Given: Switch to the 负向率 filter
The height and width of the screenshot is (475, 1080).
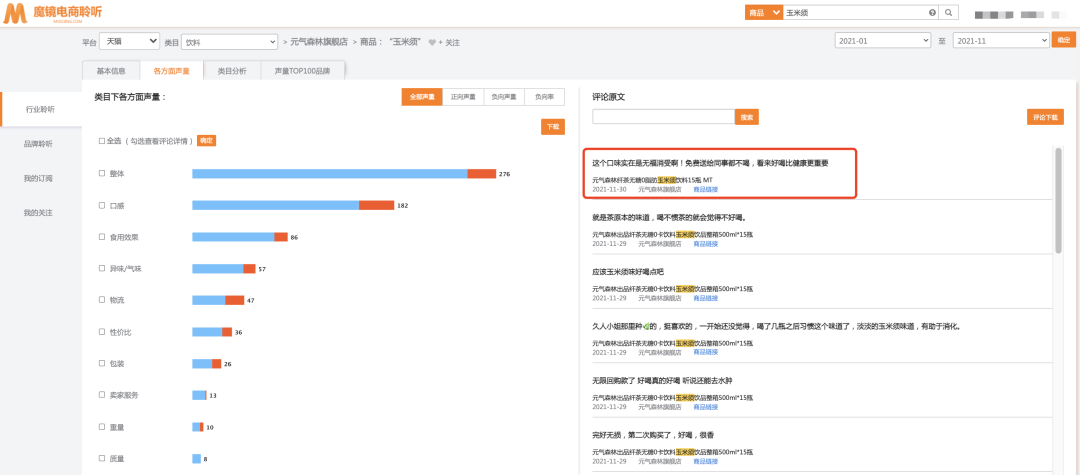Looking at the screenshot, I should tap(544, 97).
